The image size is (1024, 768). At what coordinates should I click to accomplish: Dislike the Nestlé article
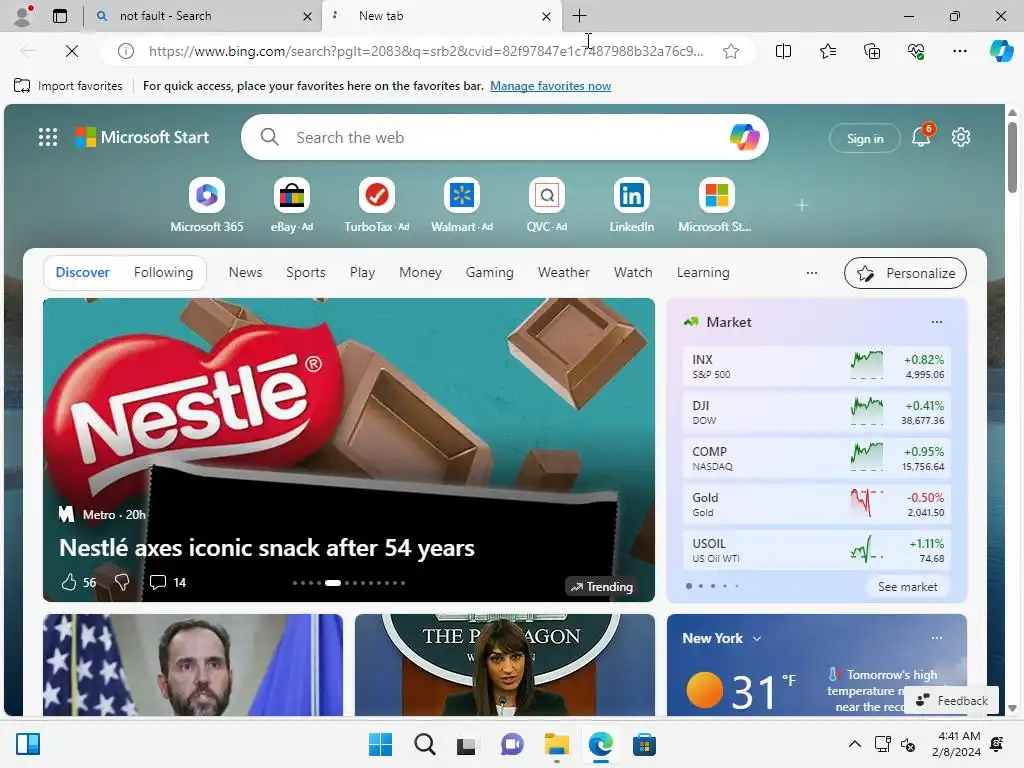121,582
